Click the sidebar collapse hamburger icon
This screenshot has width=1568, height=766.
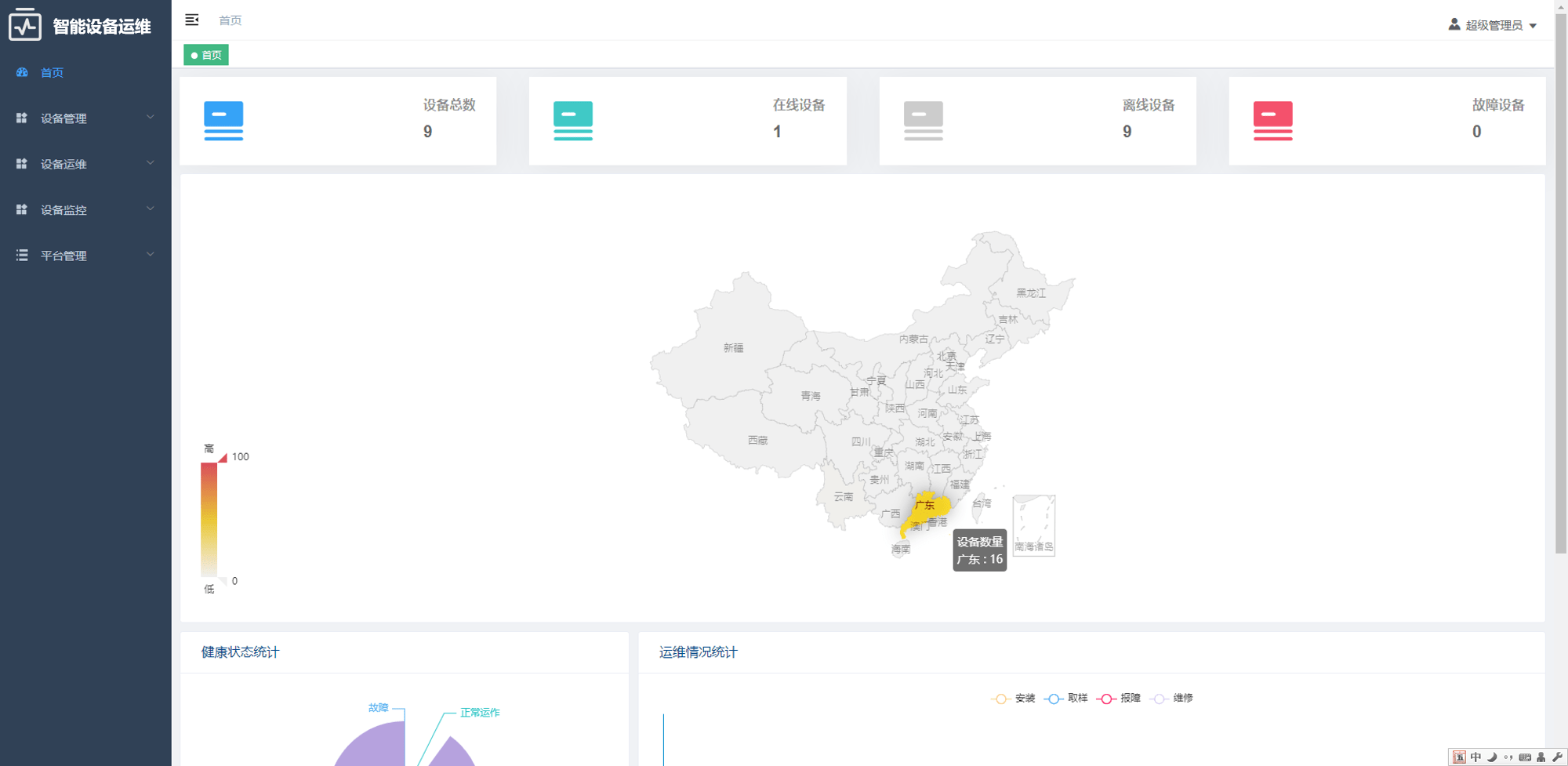191,20
